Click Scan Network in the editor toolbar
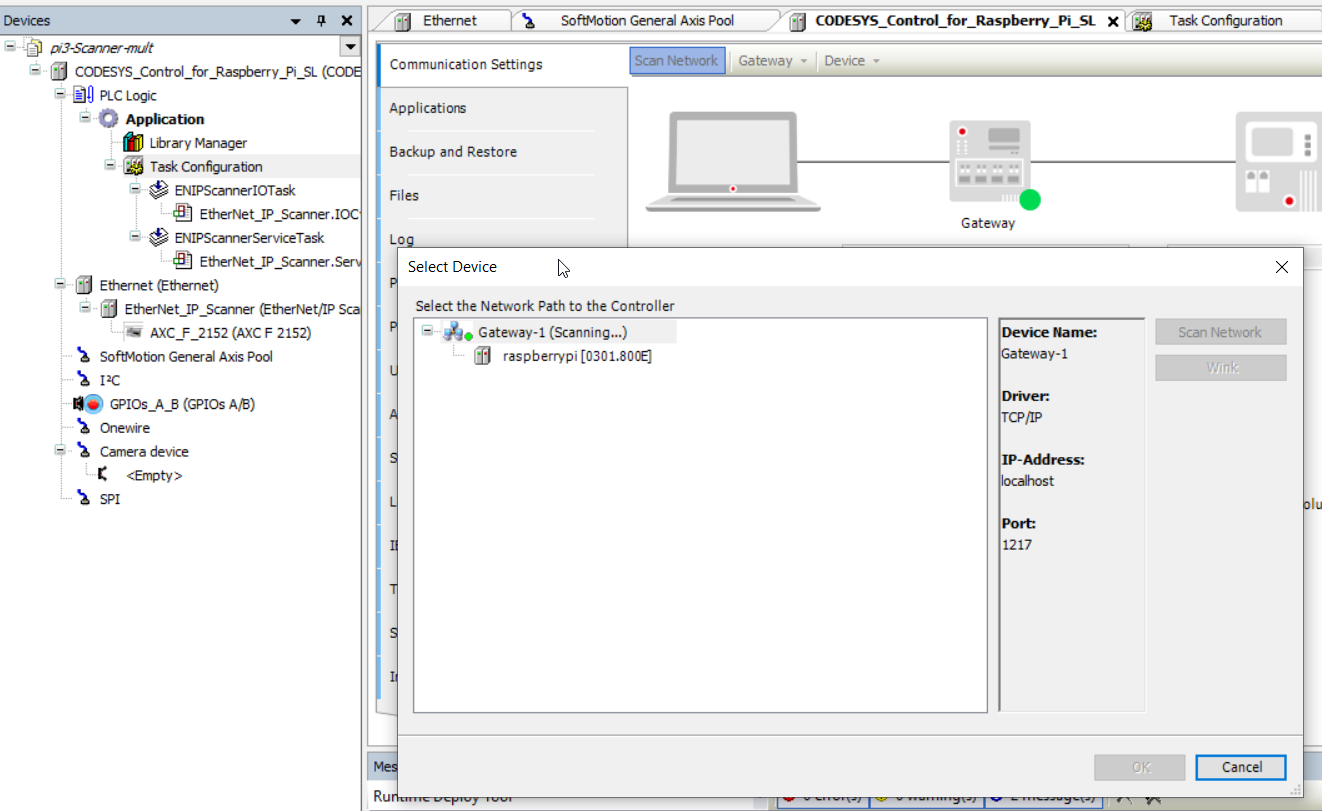 click(677, 61)
